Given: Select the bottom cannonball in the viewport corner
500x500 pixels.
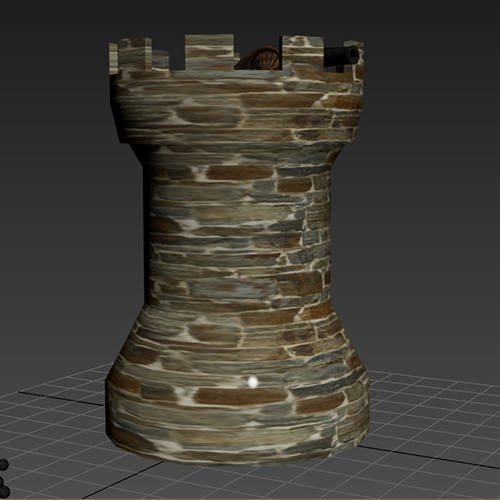Looking at the screenshot, I should [4, 492].
